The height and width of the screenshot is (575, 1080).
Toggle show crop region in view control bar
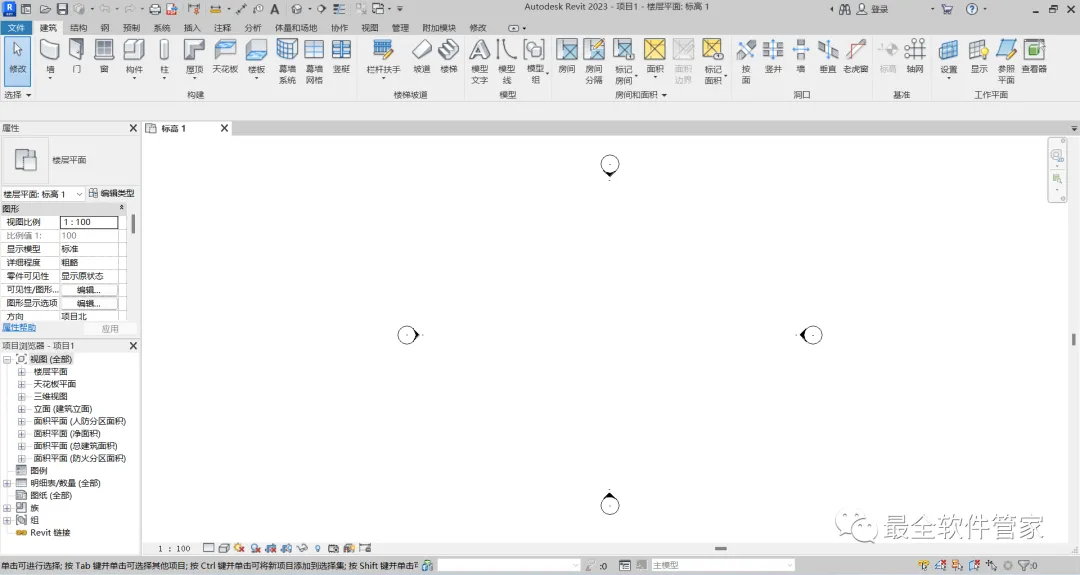(x=286, y=548)
